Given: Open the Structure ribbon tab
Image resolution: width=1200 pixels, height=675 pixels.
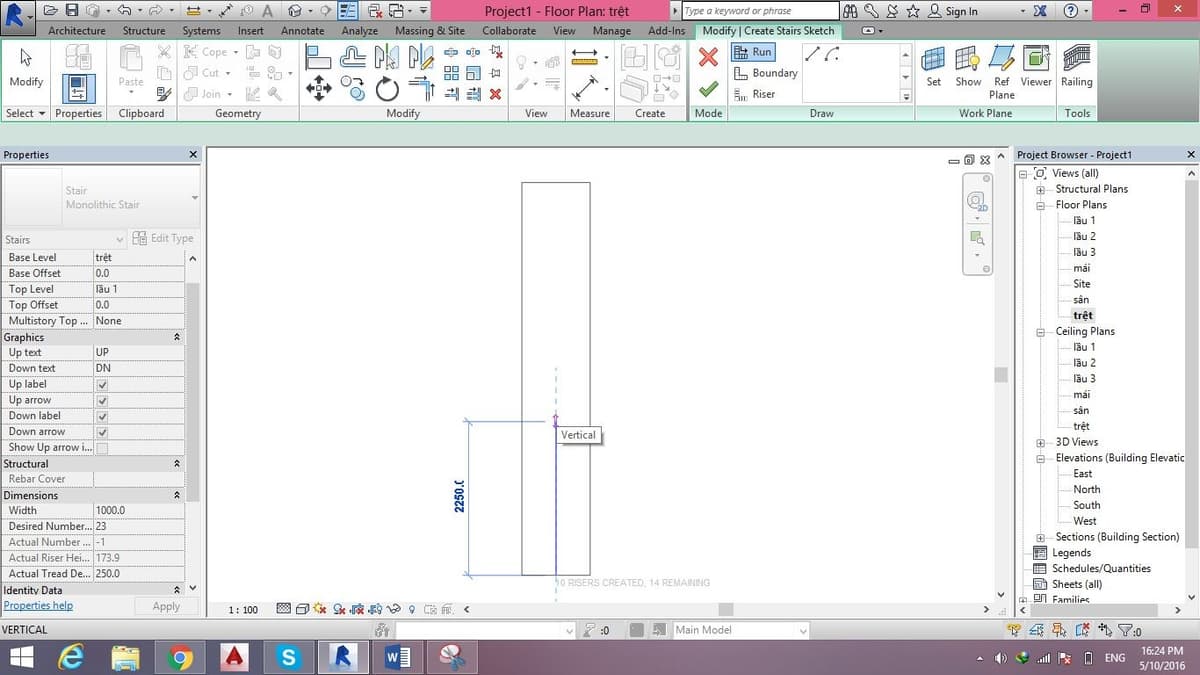Looking at the screenshot, I should tap(144, 31).
